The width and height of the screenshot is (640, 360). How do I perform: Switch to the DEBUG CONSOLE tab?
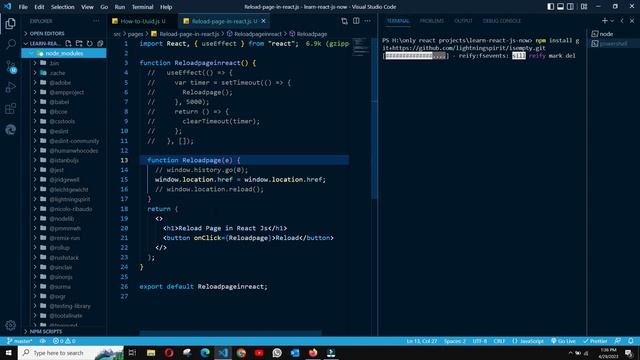502,21
